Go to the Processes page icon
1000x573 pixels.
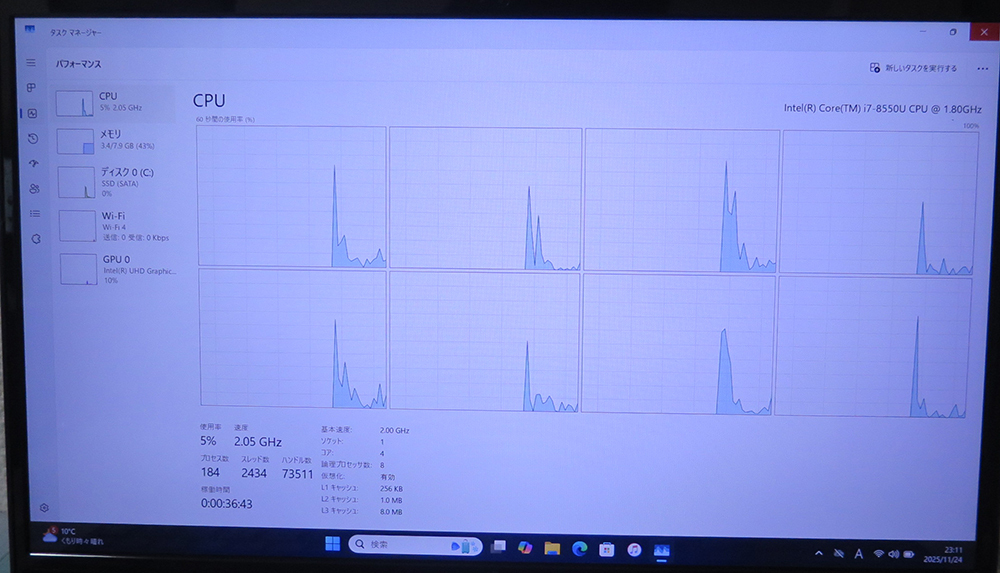click(x=31, y=87)
